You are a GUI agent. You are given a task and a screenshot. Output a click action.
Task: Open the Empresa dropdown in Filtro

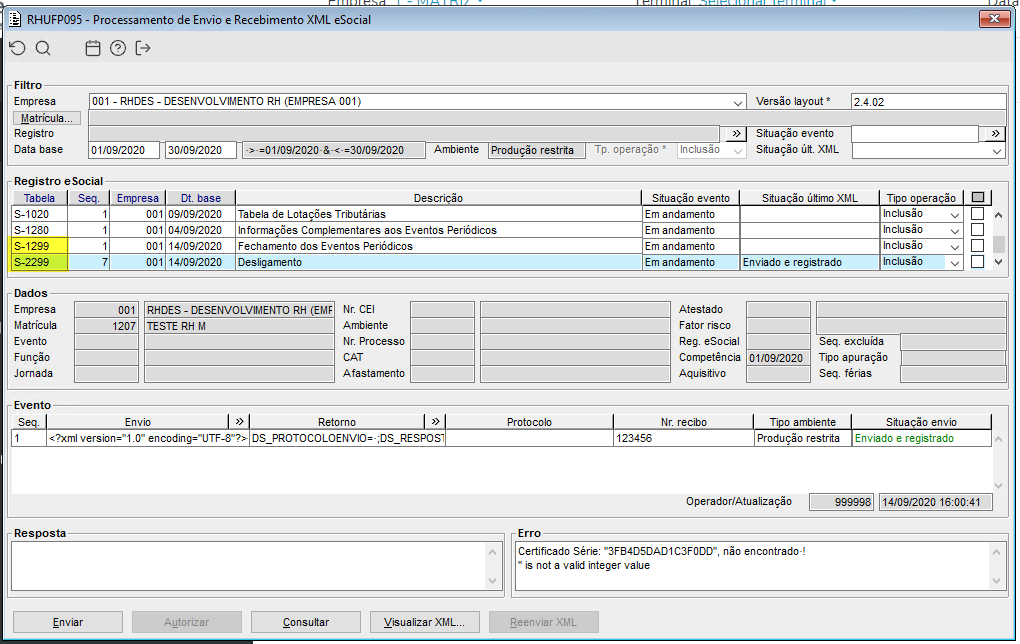point(738,102)
